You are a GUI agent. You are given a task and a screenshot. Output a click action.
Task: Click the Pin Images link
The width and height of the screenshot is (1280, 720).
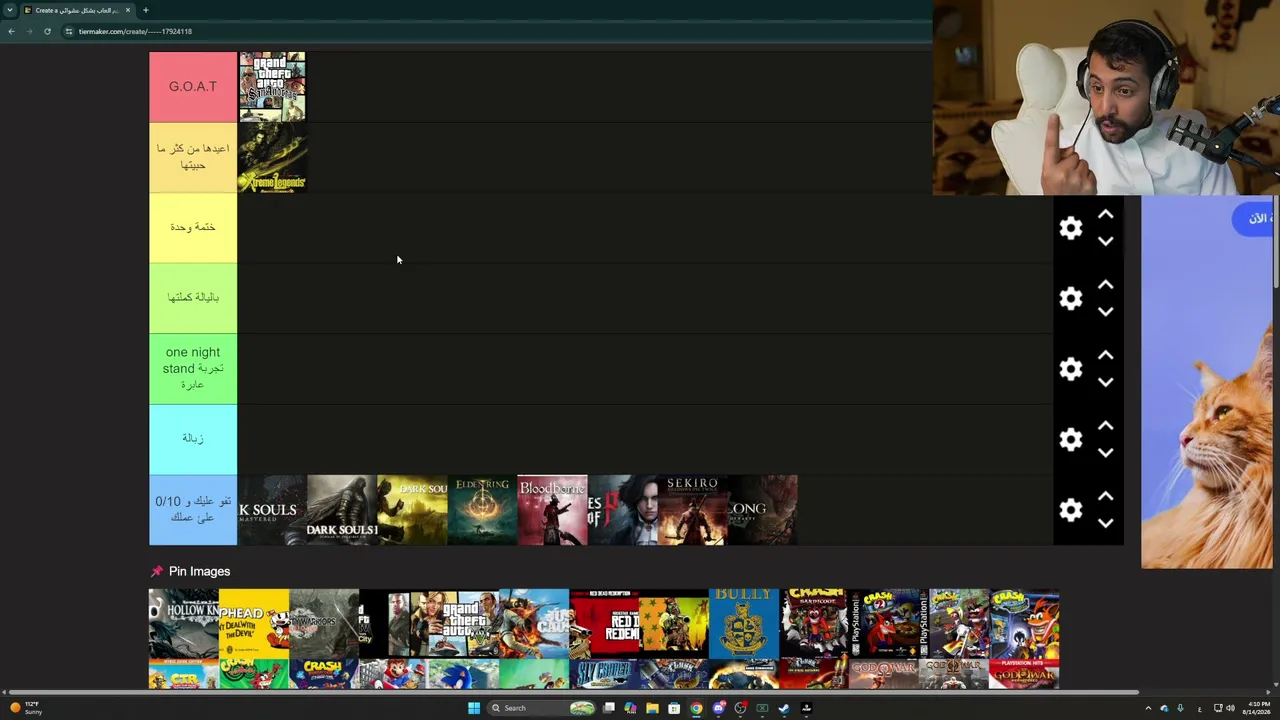click(x=190, y=571)
